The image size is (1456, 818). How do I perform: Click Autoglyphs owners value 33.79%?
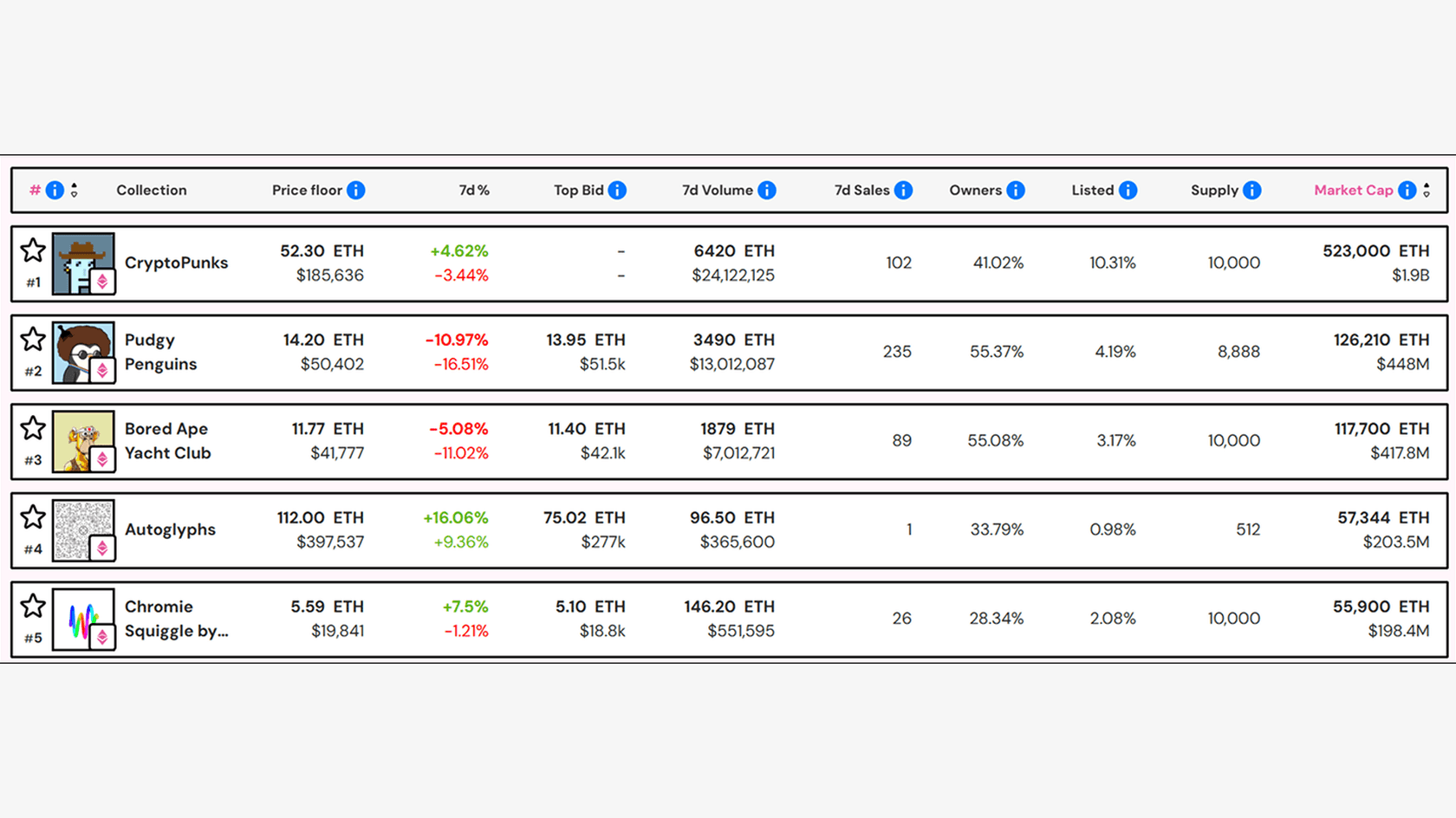997,529
